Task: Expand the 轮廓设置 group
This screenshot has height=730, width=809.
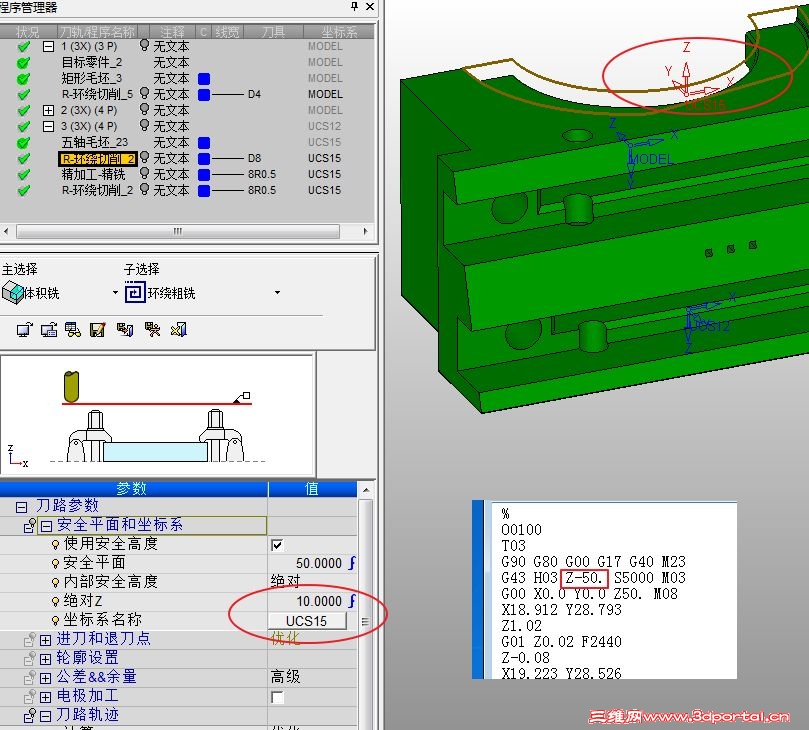Action: point(46,659)
